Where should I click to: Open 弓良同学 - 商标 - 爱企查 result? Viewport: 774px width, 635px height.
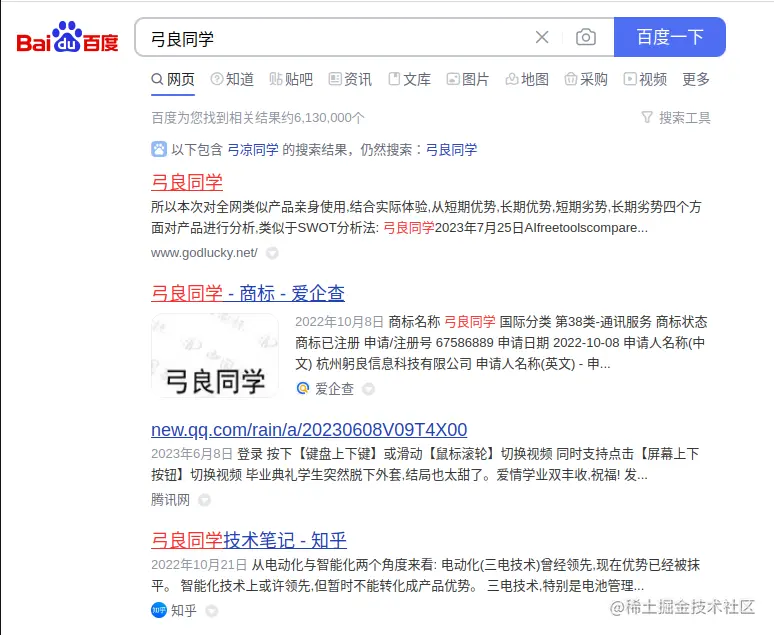tap(248, 293)
